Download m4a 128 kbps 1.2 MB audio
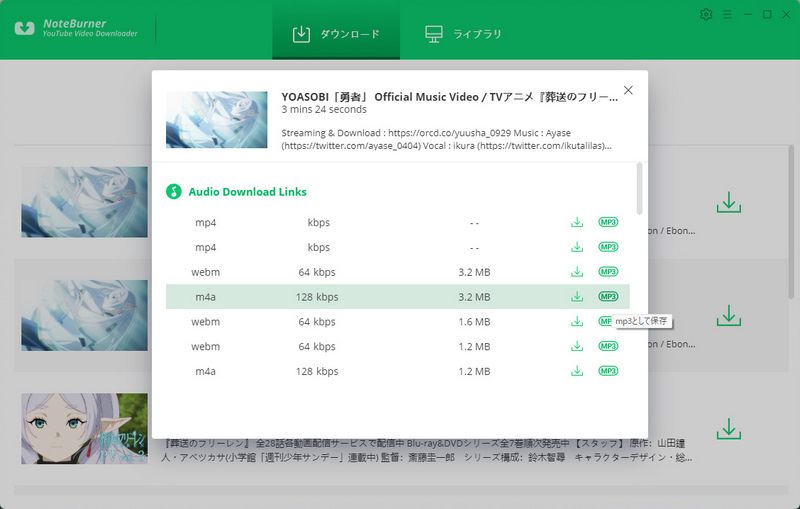Image resolution: width=800 pixels, height=509 pixels. (x=577, y=371)
